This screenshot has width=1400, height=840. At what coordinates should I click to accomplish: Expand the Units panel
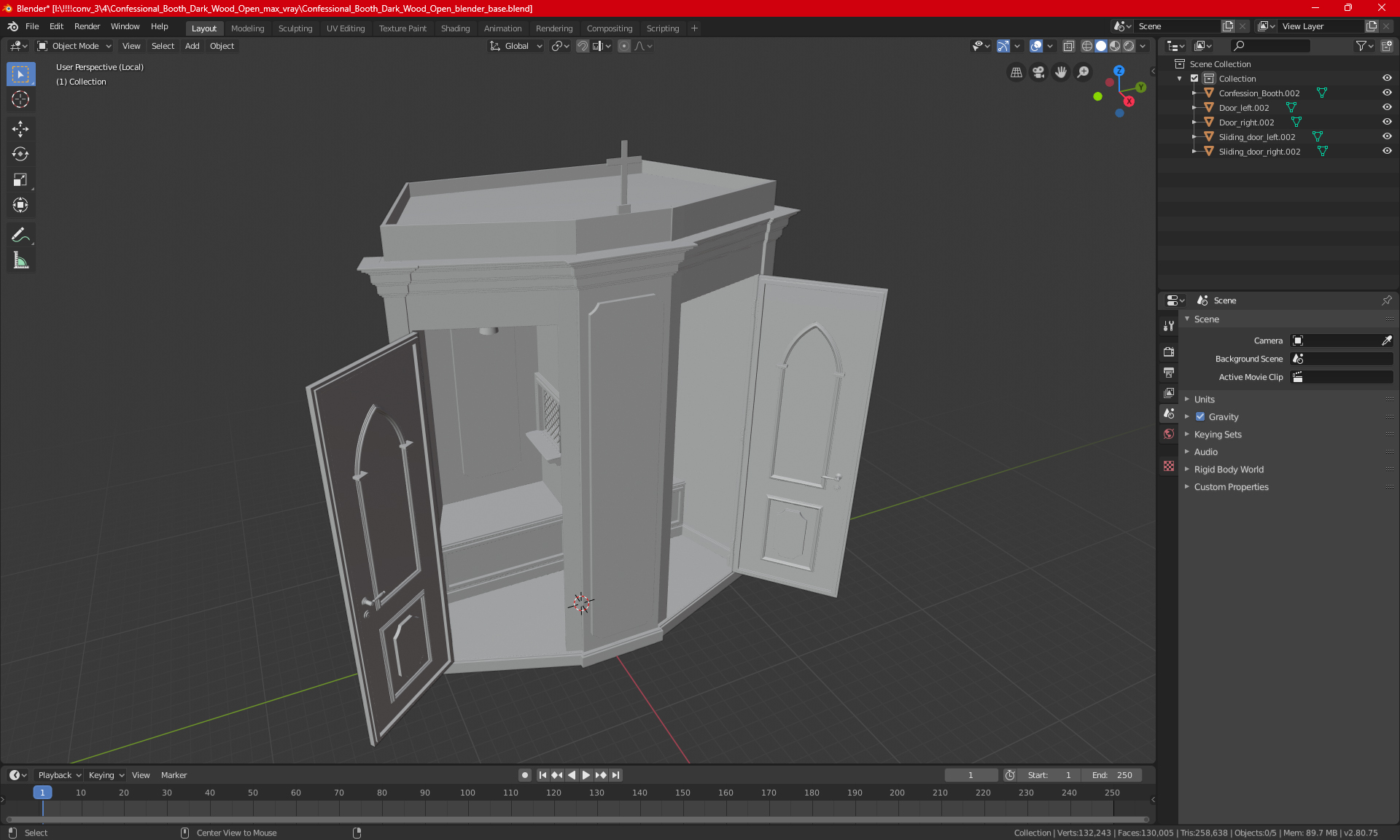tap(1204, 400)
